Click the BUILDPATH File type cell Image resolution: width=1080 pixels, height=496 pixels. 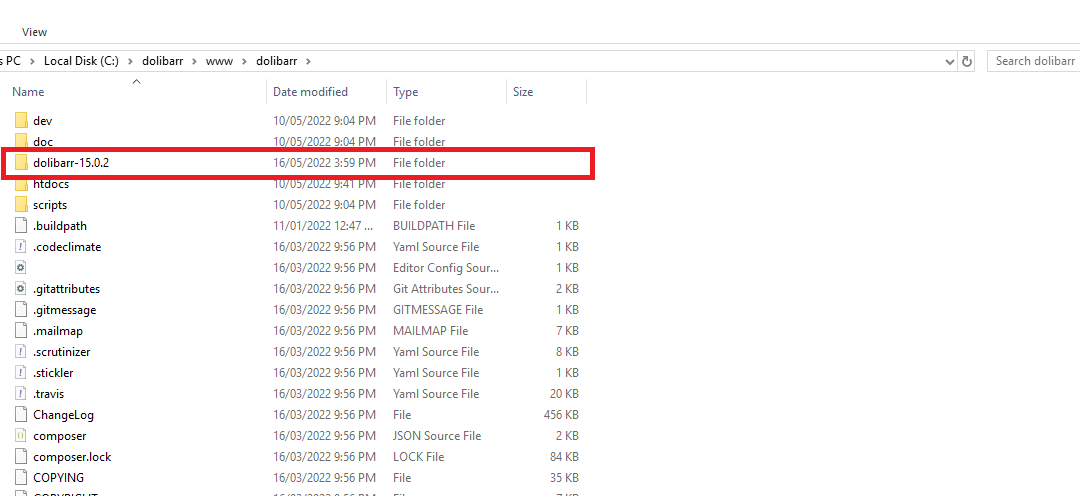point(434,226)
